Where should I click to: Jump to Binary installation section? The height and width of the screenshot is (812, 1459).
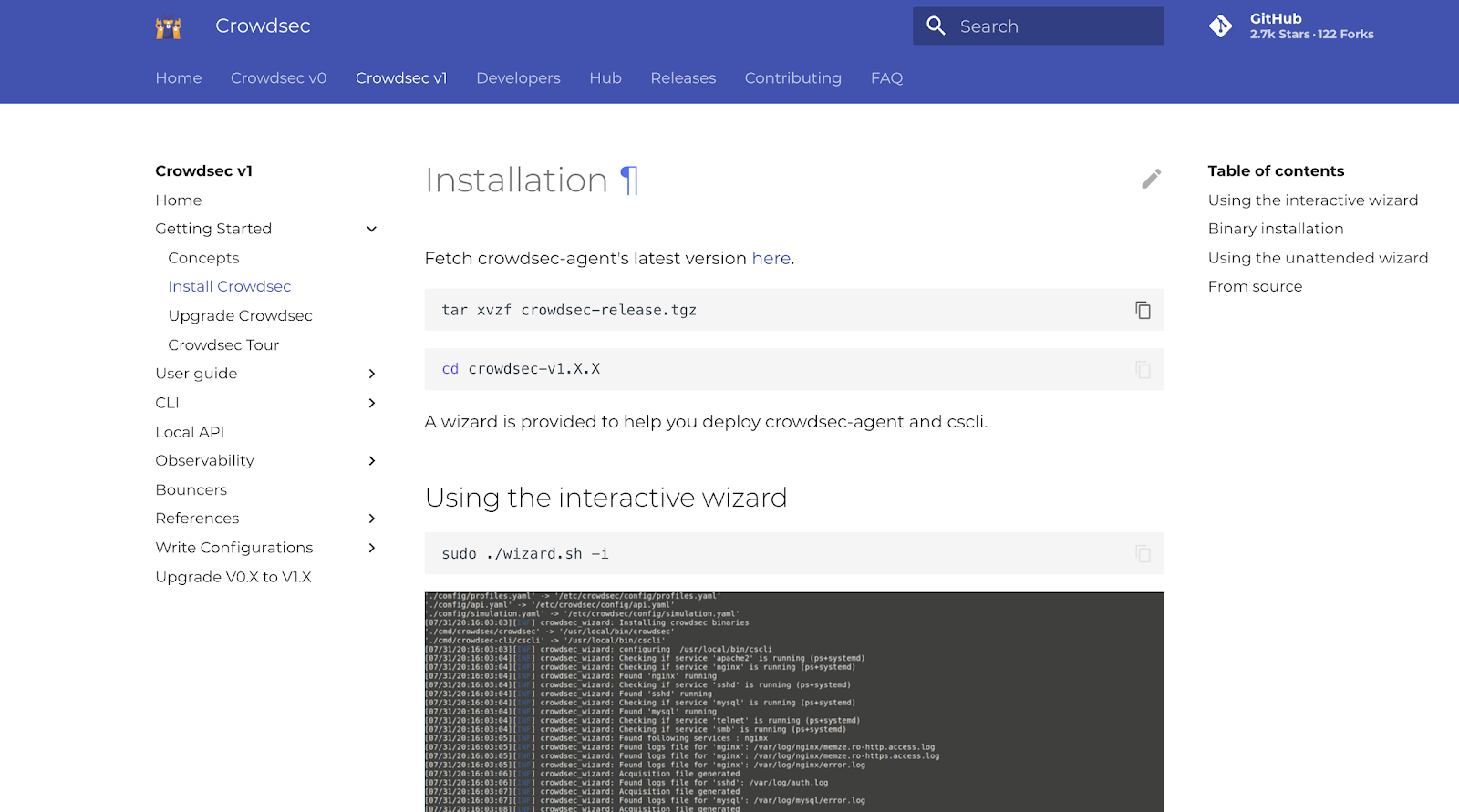click(1276, 229)
